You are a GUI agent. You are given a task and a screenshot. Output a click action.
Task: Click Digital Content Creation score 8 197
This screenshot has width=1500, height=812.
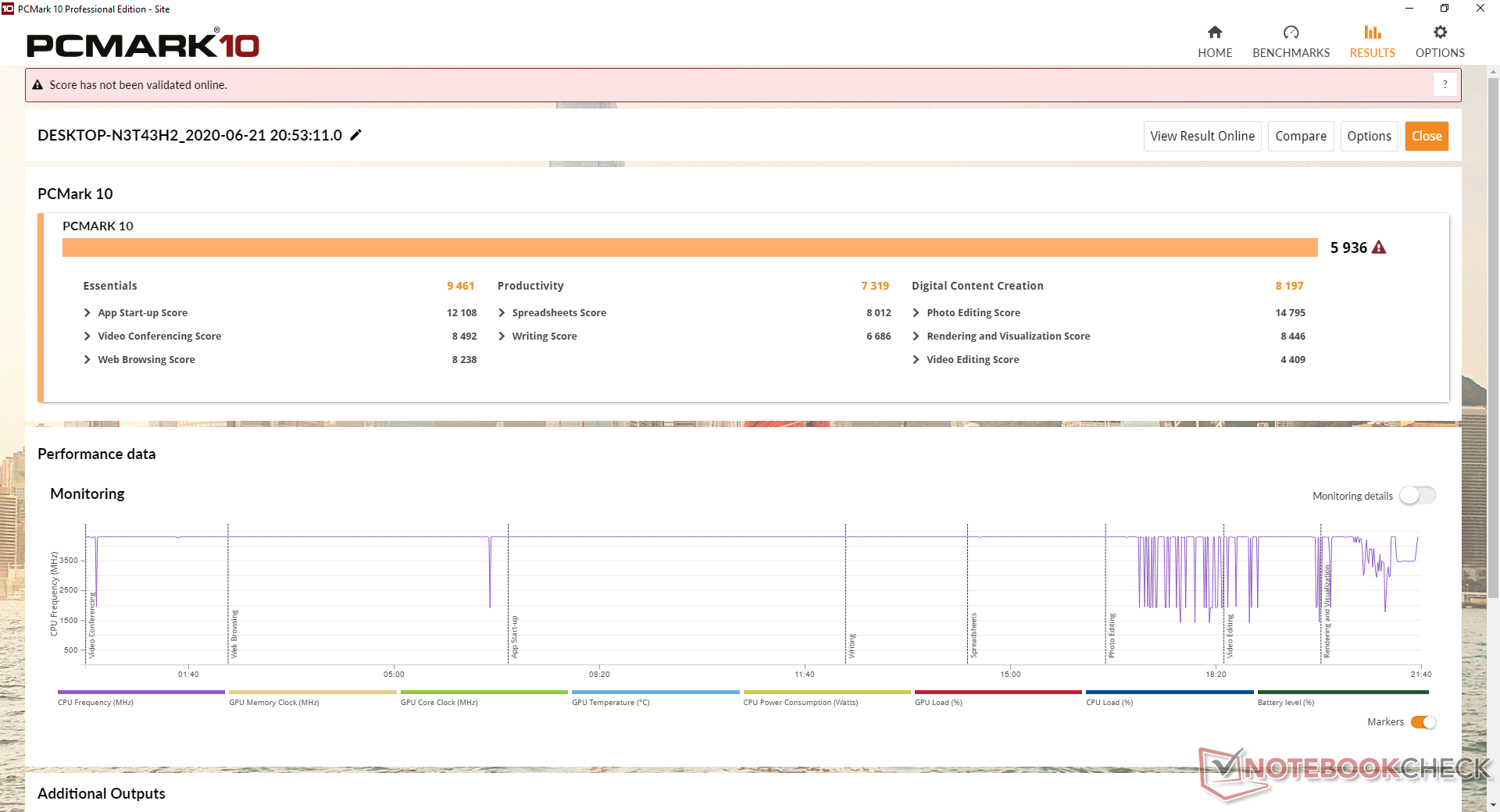point(1289,286)
